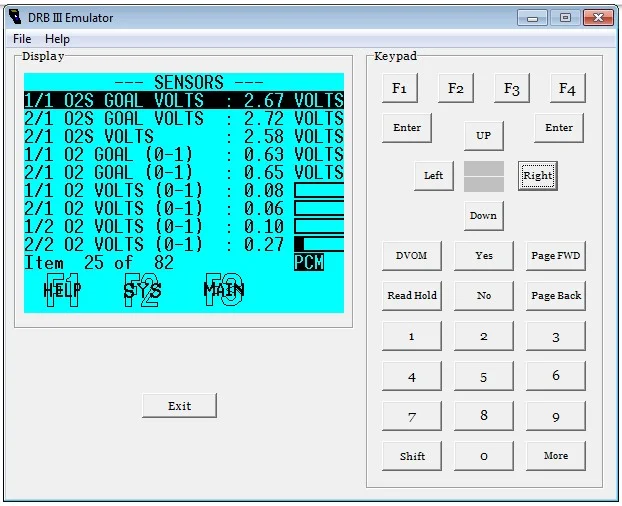Click the Shift keypad button

tap(412, 456)
